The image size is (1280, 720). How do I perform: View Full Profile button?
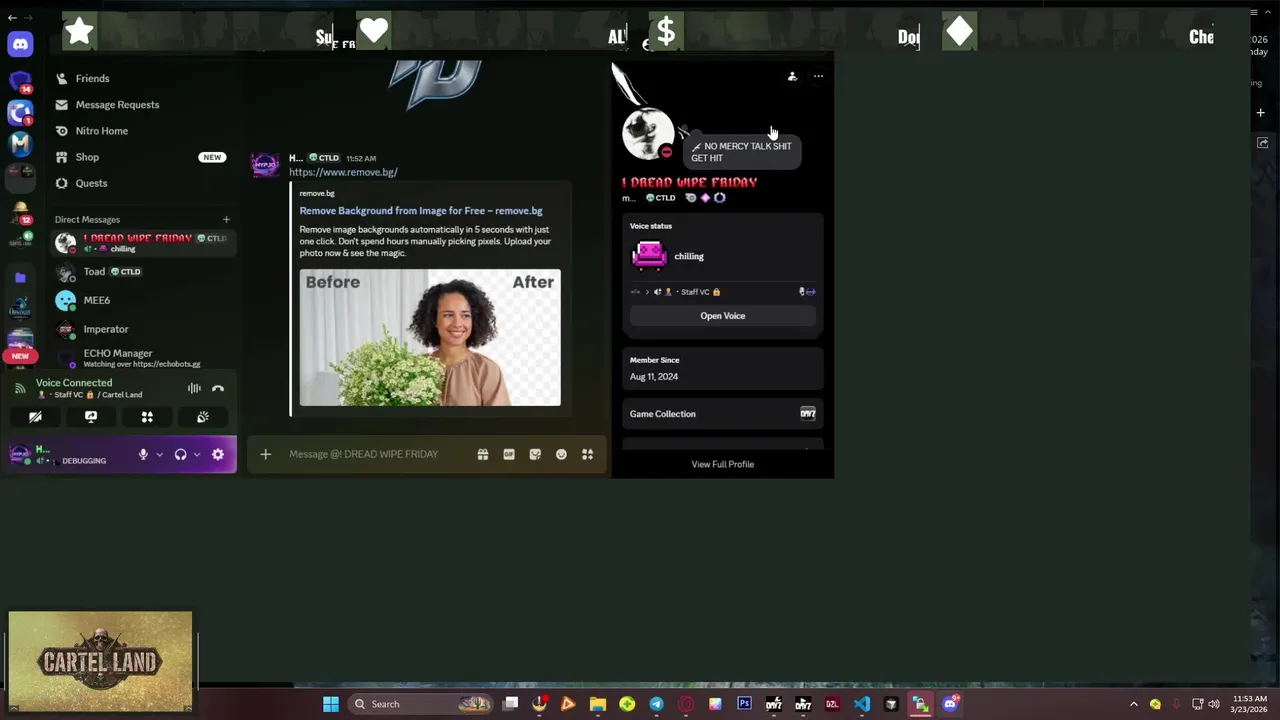click(722, 464)
